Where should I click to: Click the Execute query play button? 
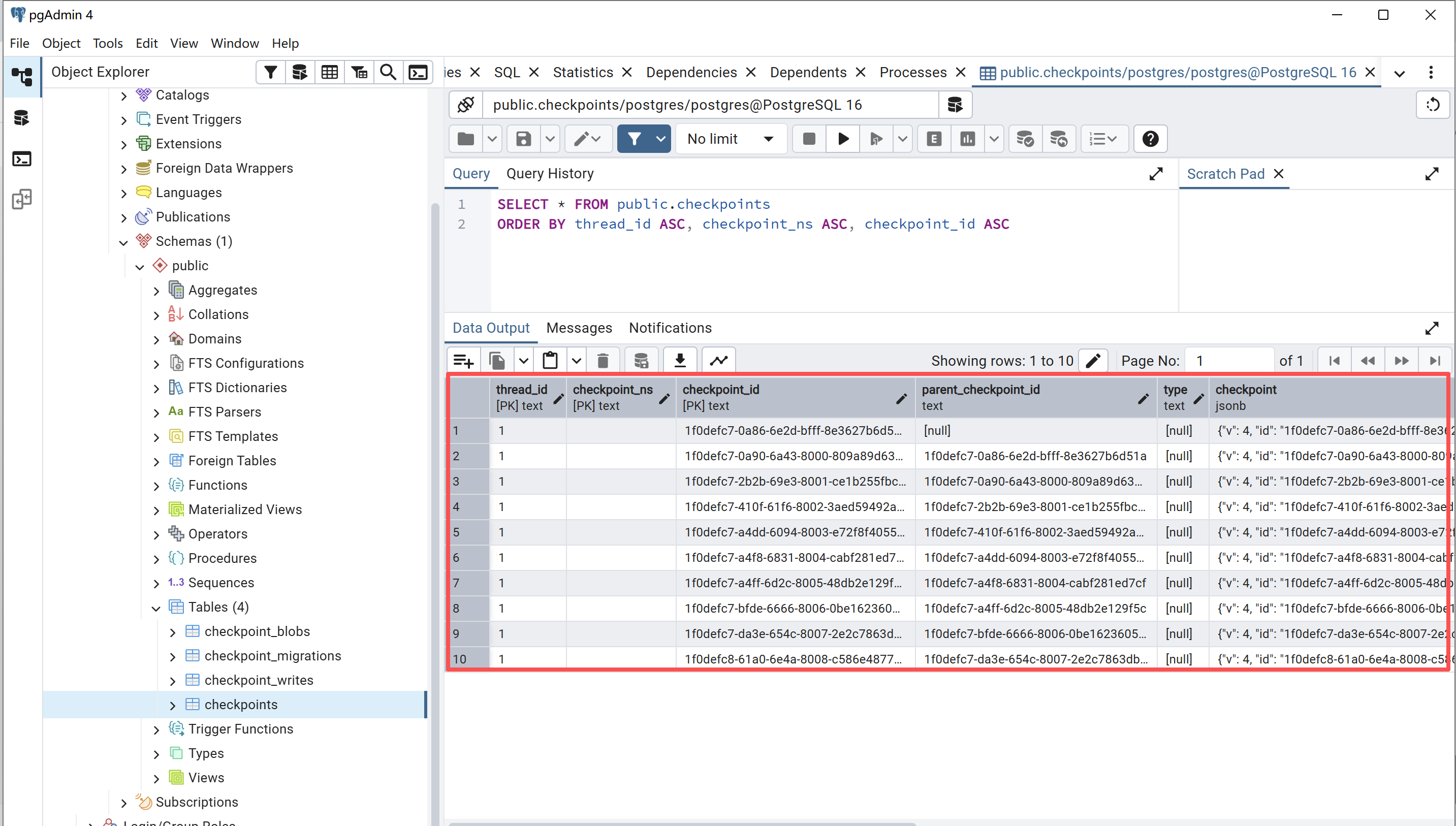tap(843, 139)
